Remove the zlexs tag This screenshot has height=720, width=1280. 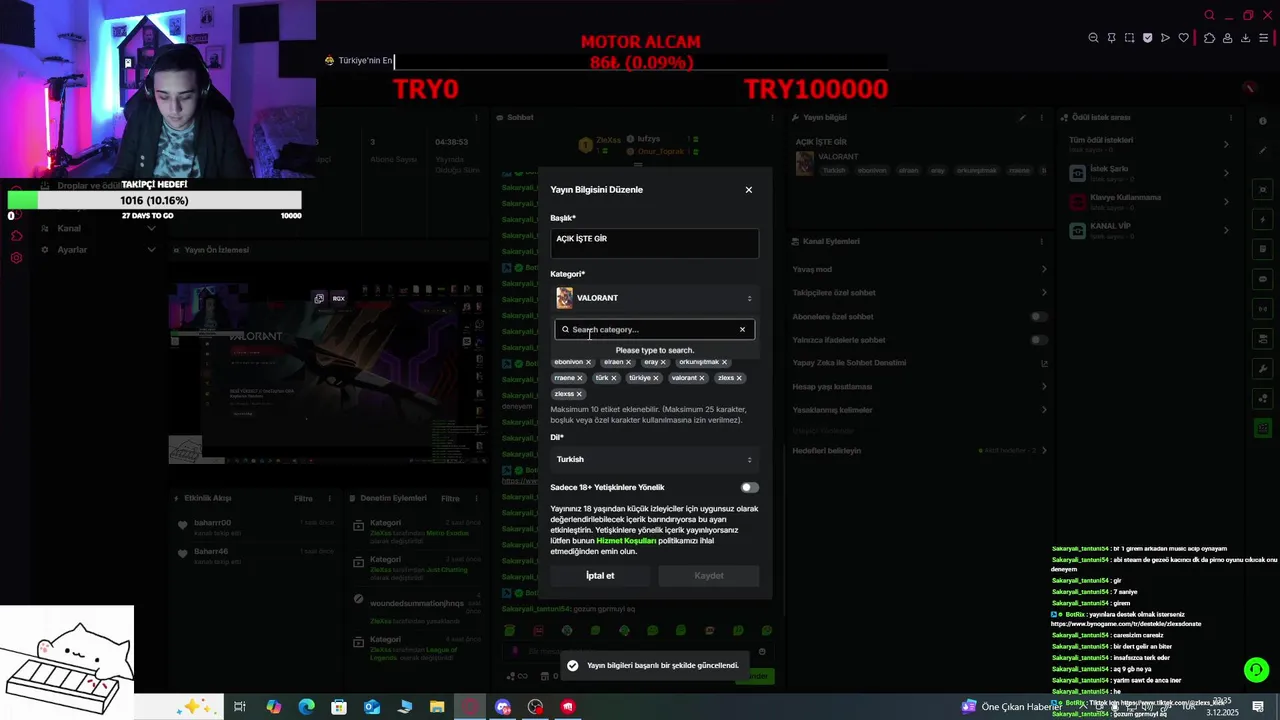(x=739, y=378)
